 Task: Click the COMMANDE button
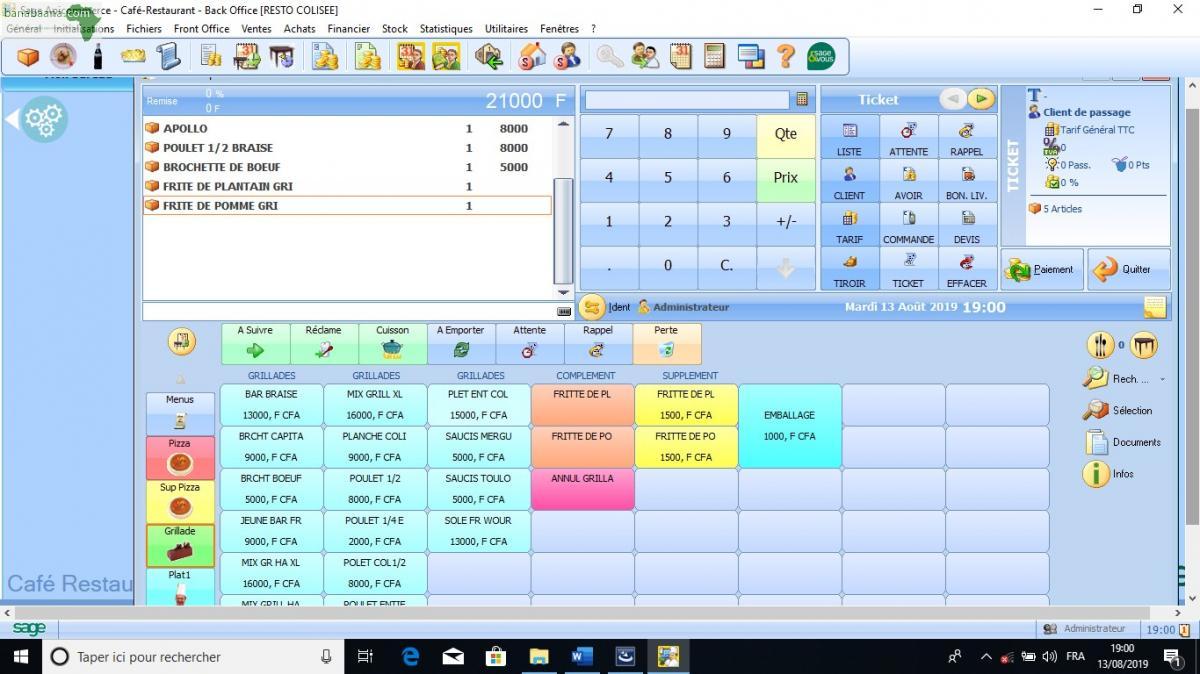[908, 225]
